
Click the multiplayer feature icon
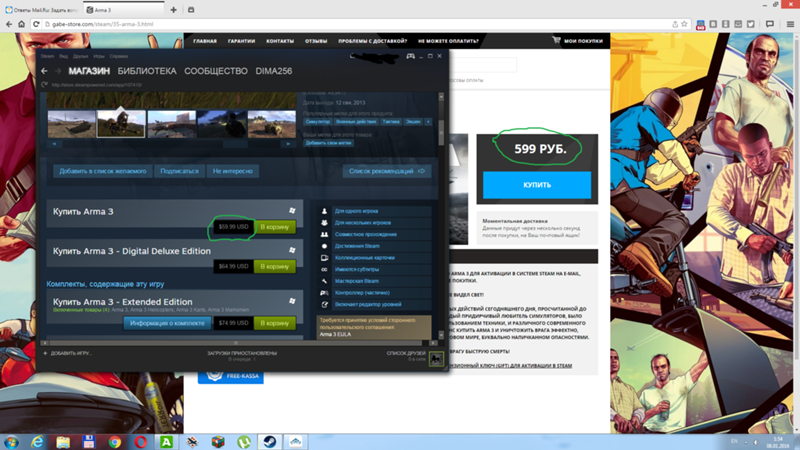pyautogui.click(x=324, y=222)
